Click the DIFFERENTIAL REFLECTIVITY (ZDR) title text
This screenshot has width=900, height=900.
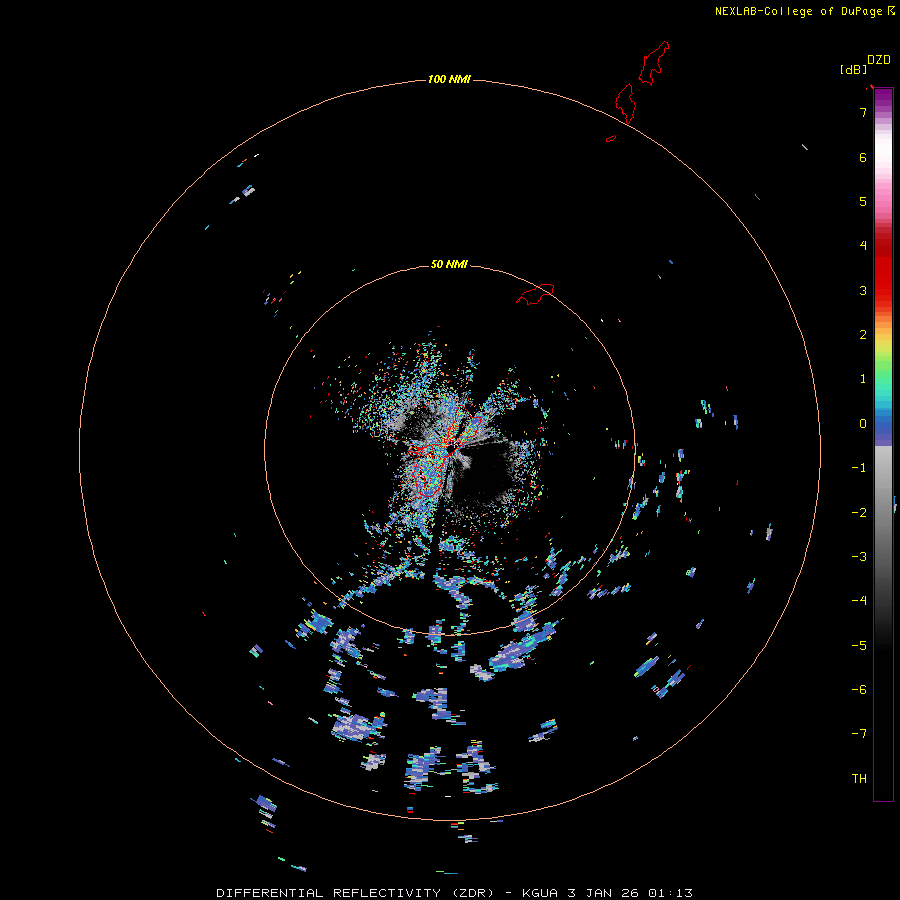pos(355,893)
